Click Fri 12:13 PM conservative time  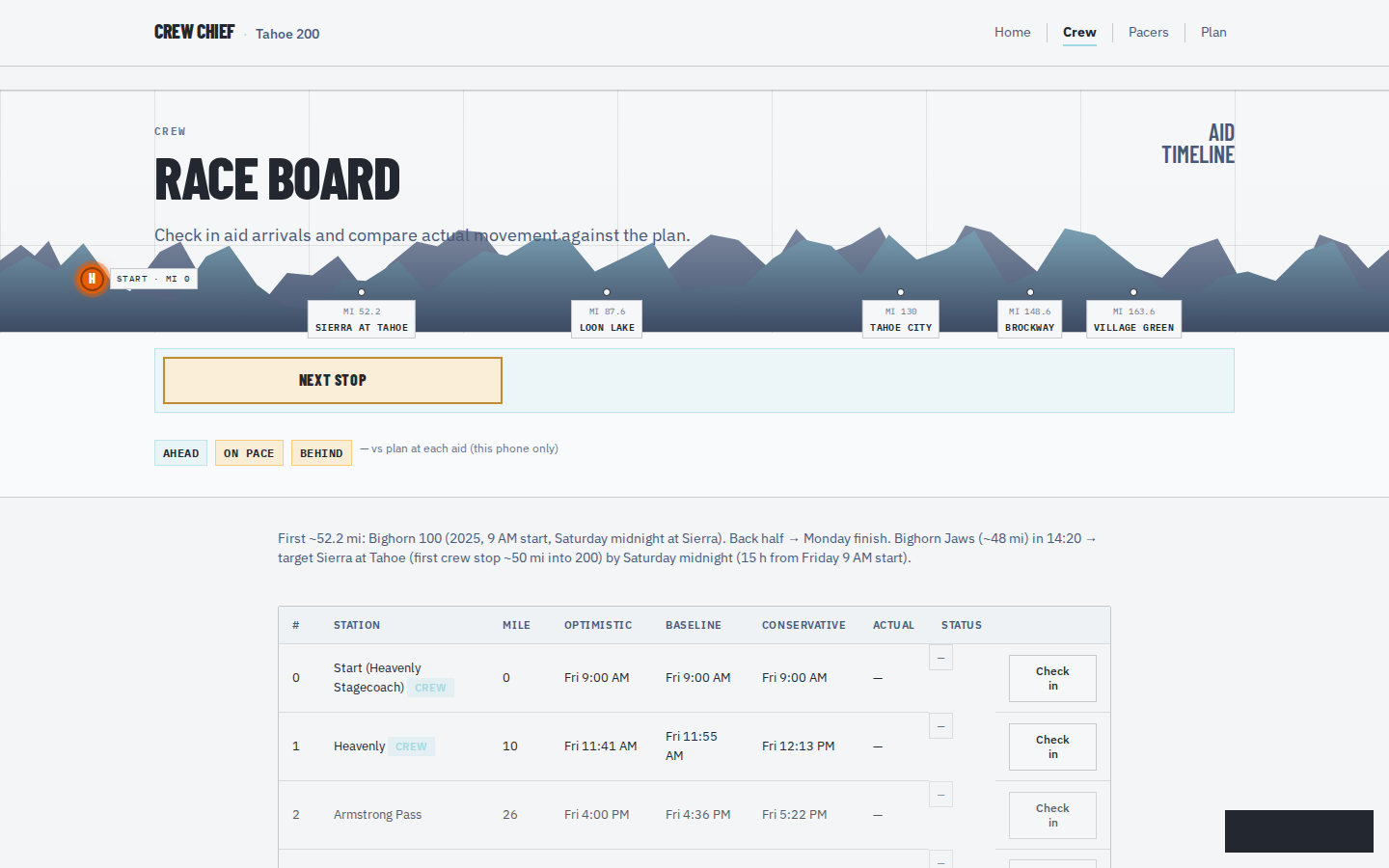coord(798,746)
